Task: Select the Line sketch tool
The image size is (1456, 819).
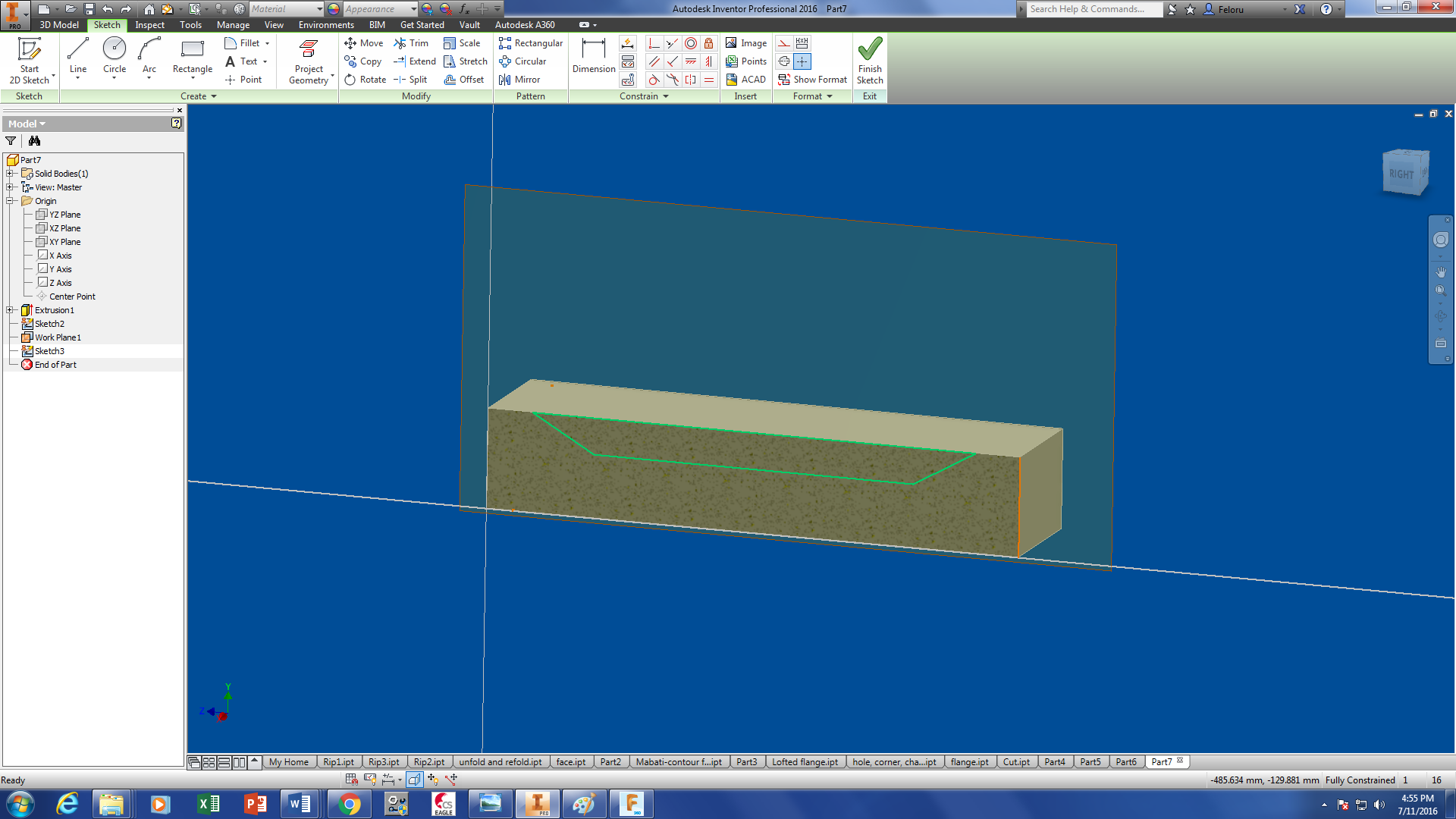Action: coord(78,57)
